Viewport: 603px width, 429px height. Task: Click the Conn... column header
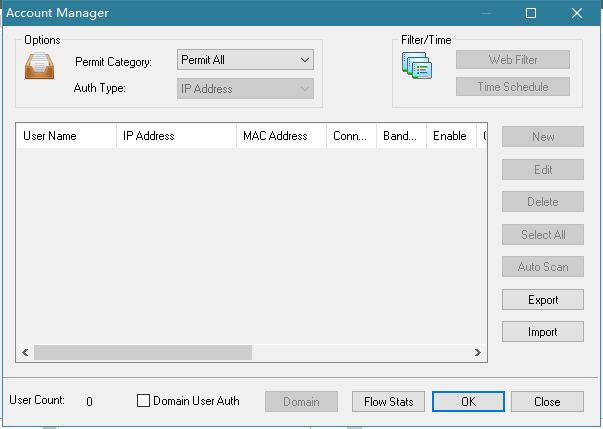(x=351, y=136)
